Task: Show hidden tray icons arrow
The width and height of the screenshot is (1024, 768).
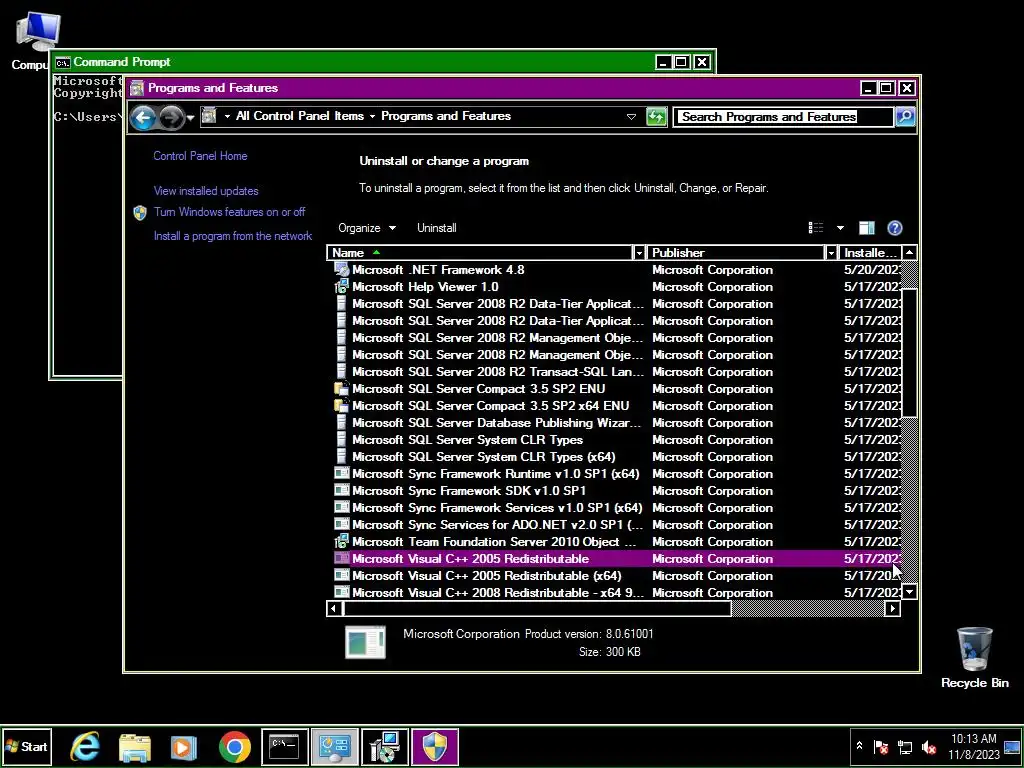Action: click(859, 746)
